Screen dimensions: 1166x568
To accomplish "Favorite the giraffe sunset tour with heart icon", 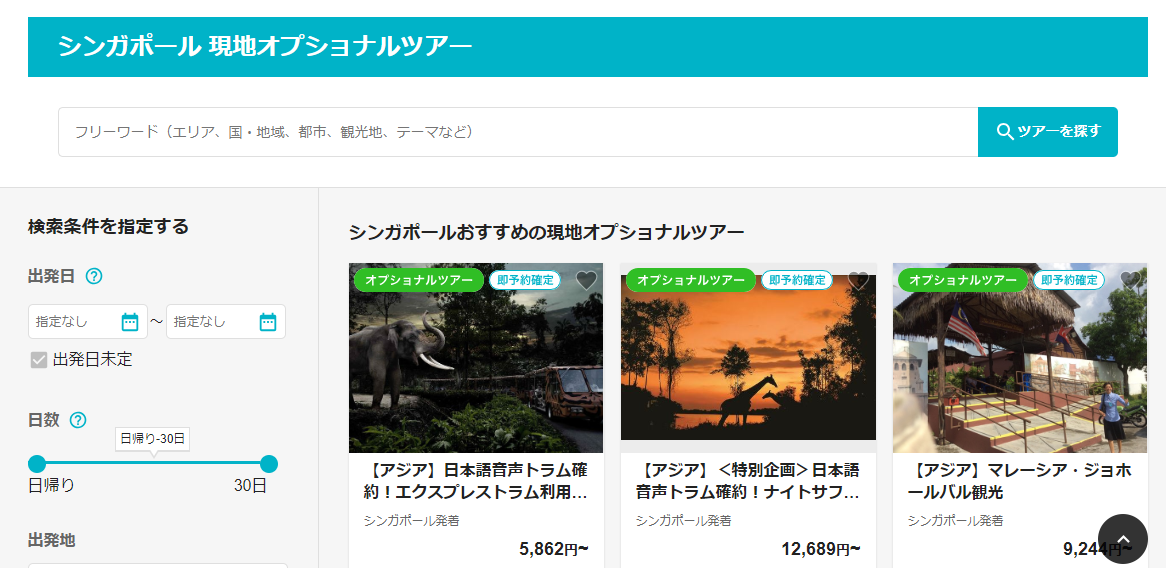I will (858, 281).
